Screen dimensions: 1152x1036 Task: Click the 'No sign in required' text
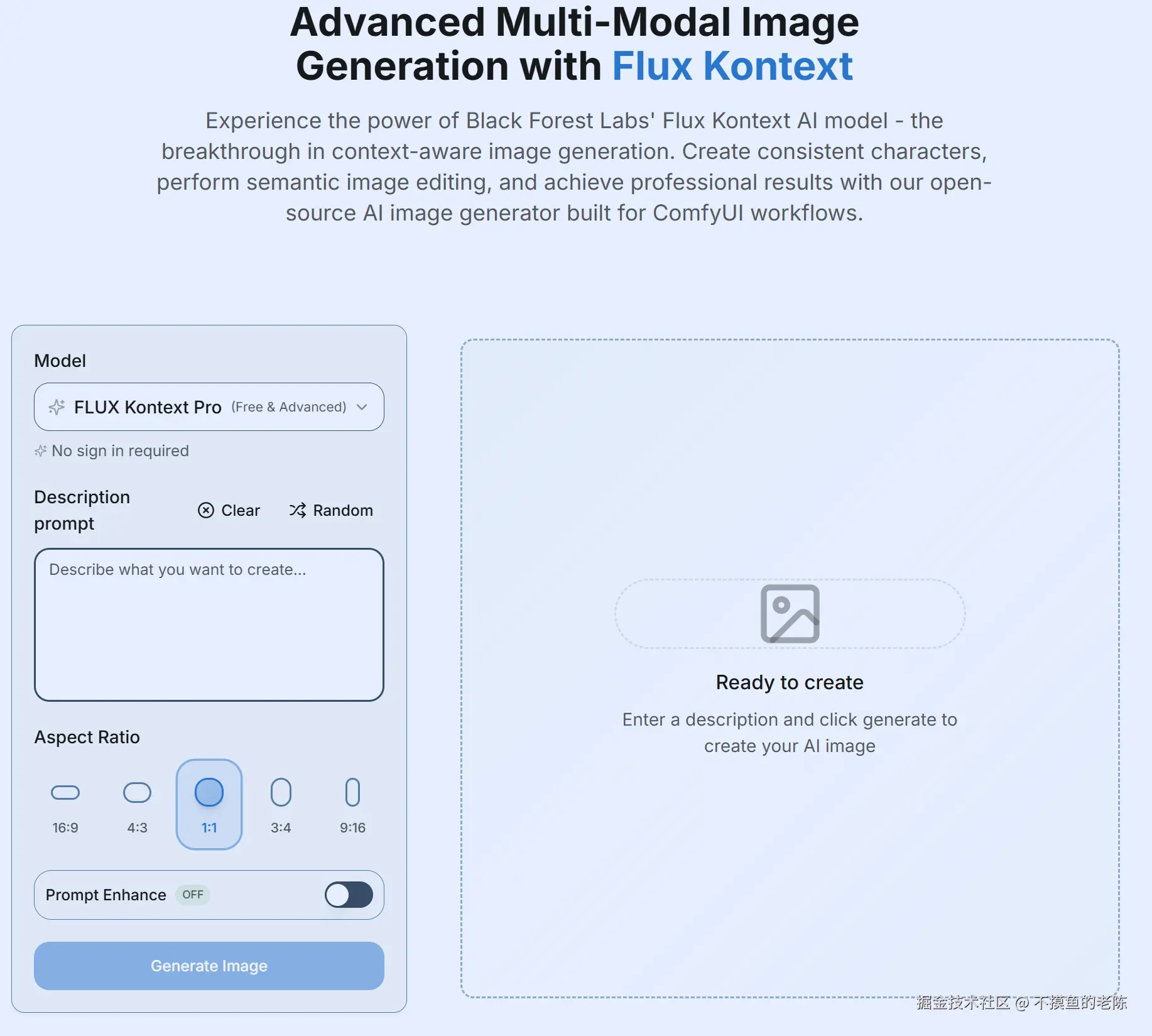coord(120,450)
